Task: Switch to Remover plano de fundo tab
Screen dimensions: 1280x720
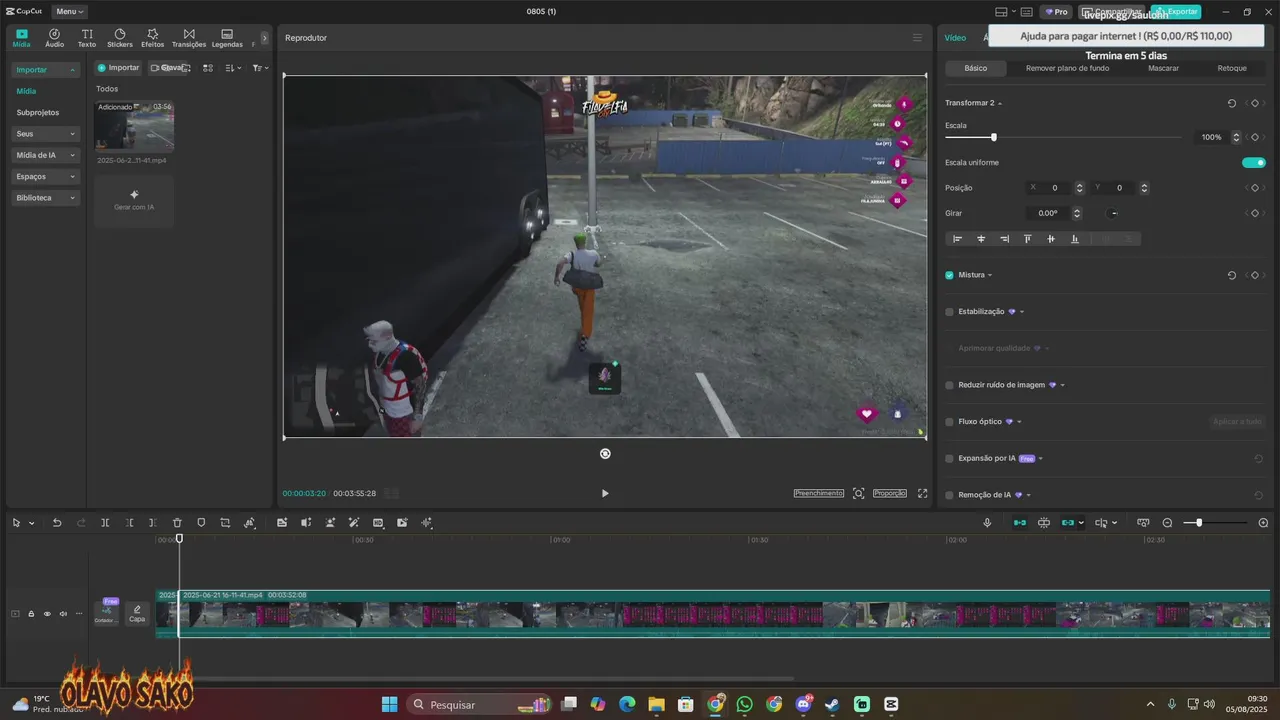Action: pyautogui.click(x=1067, y=68)
